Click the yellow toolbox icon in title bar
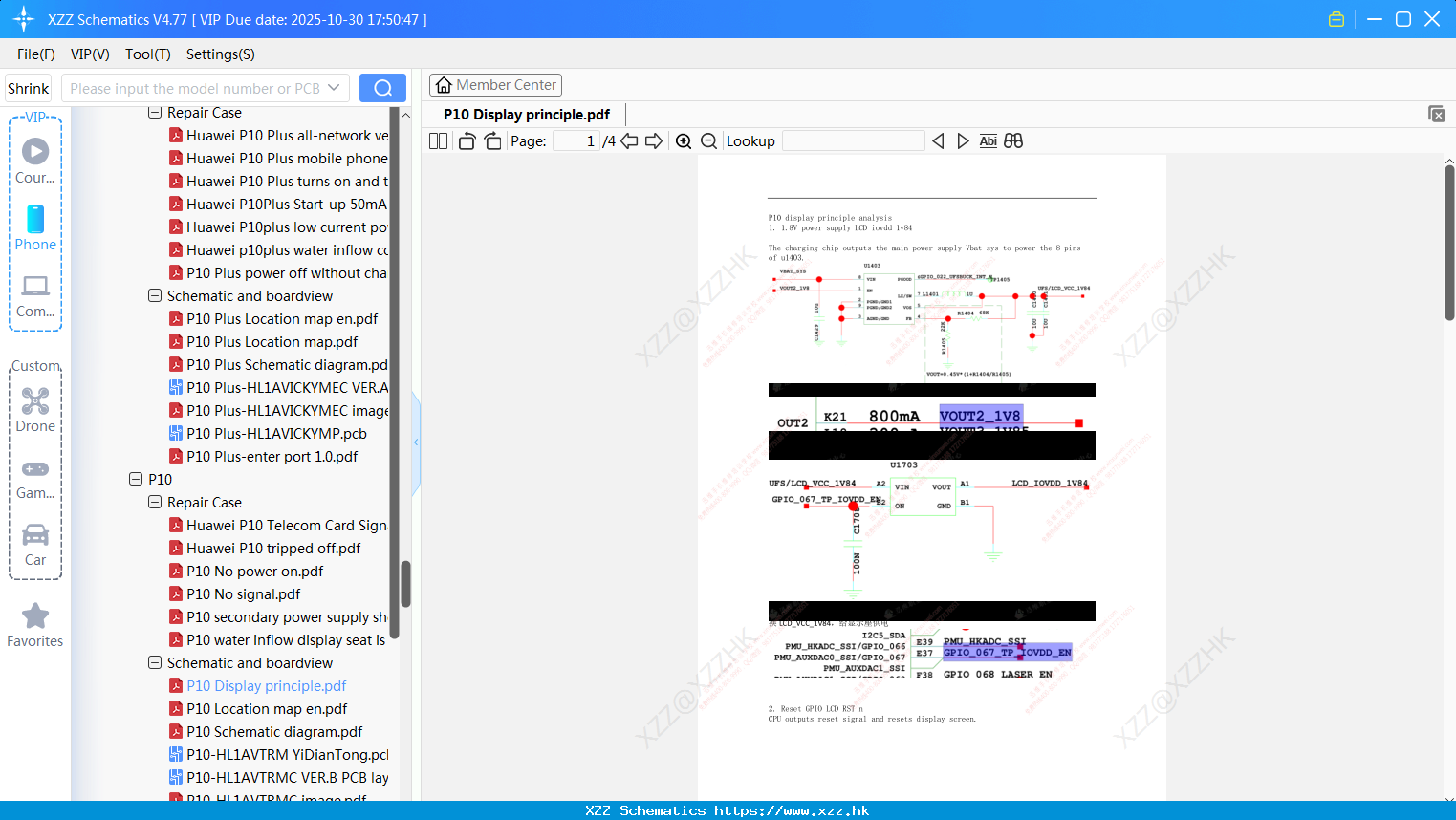Viewport: 1456px width, 820px height. click(1336, 19)
